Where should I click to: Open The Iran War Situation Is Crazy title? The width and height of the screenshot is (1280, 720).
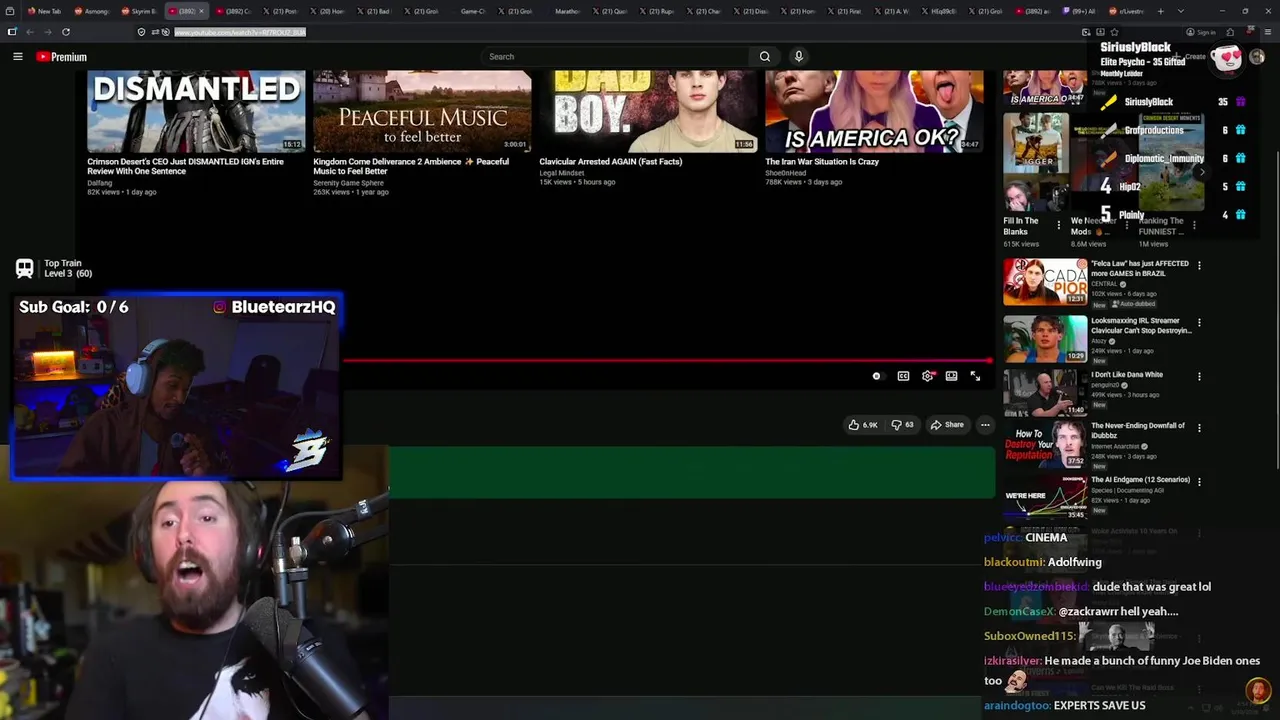(822, 161)
